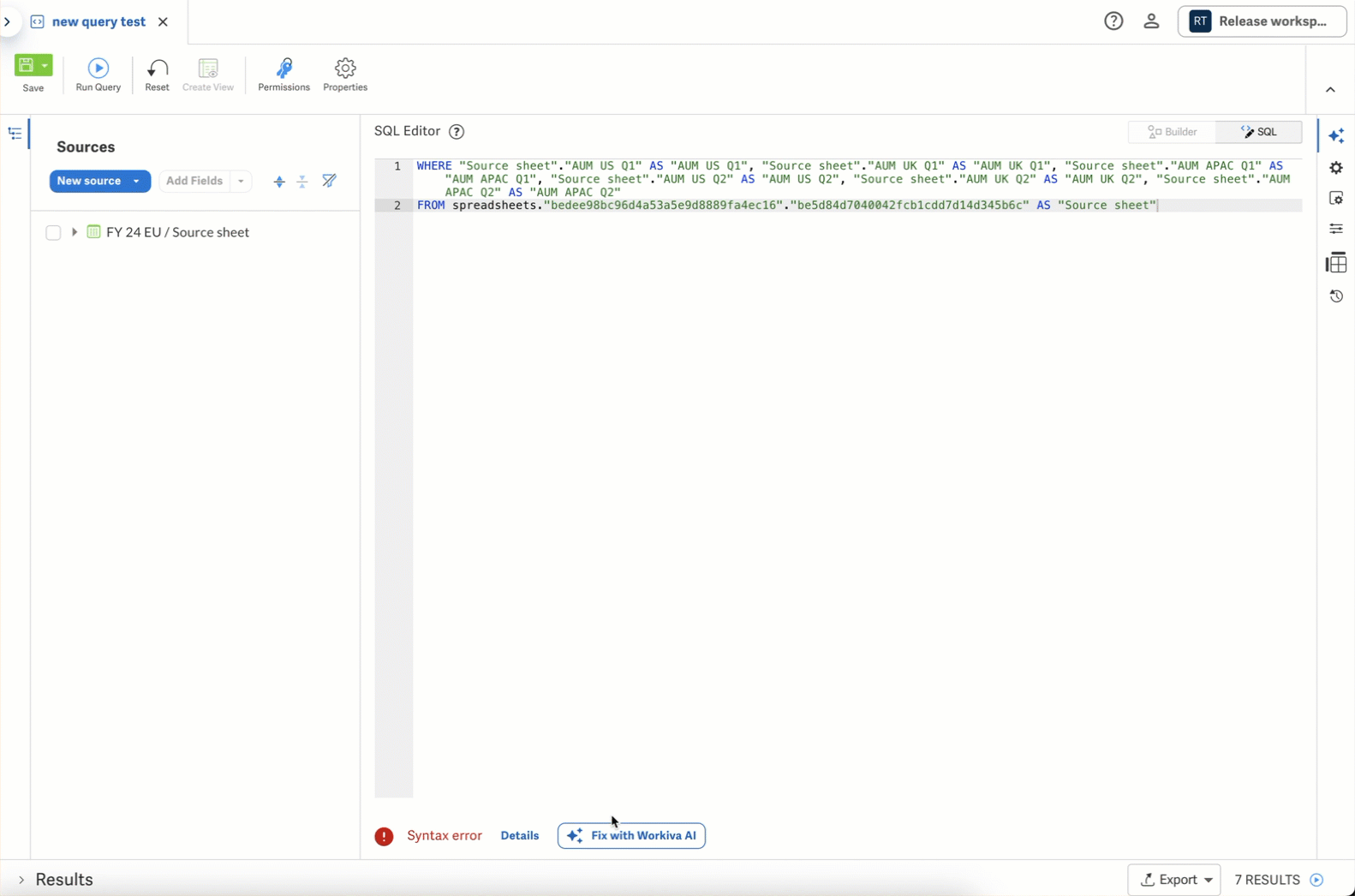Open the table layout icon in right sidebar
This screenshot has width=1355, height=896.
click(x=1336, y=263)
